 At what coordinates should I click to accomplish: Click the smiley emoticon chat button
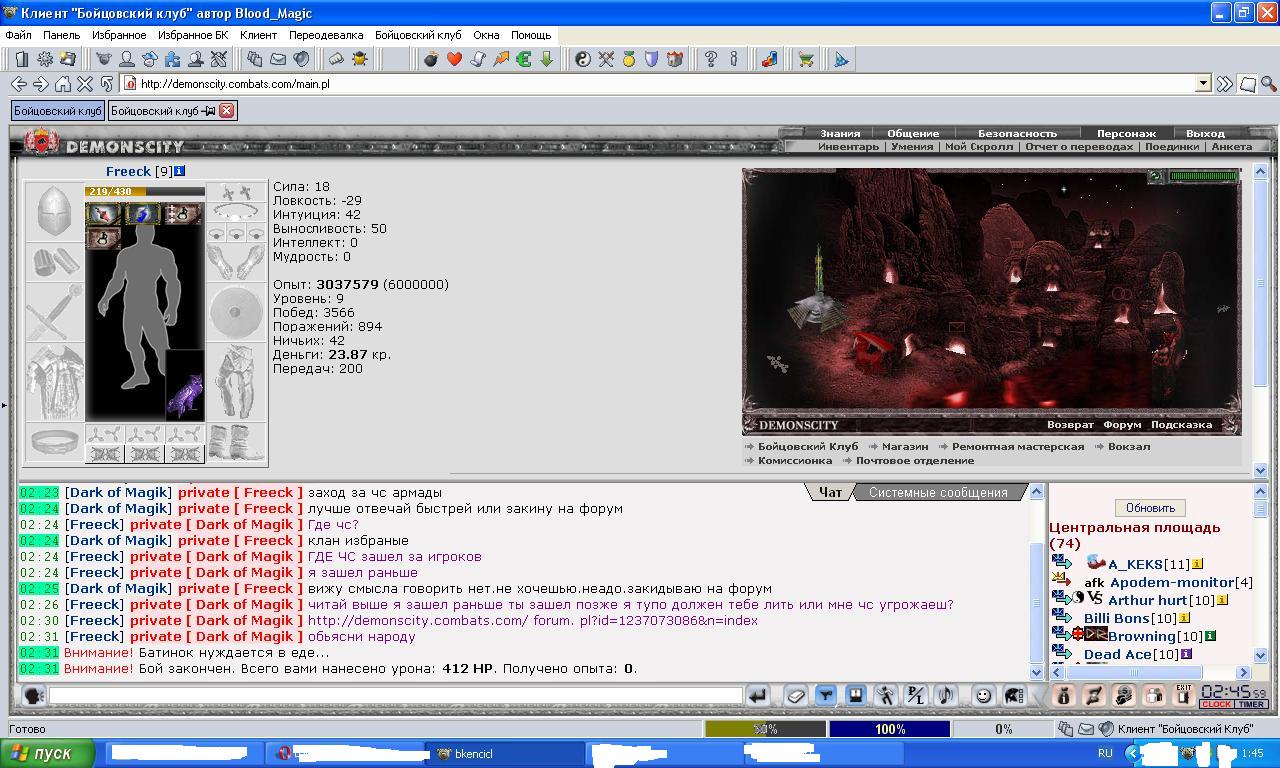click(x=983, y=695)
